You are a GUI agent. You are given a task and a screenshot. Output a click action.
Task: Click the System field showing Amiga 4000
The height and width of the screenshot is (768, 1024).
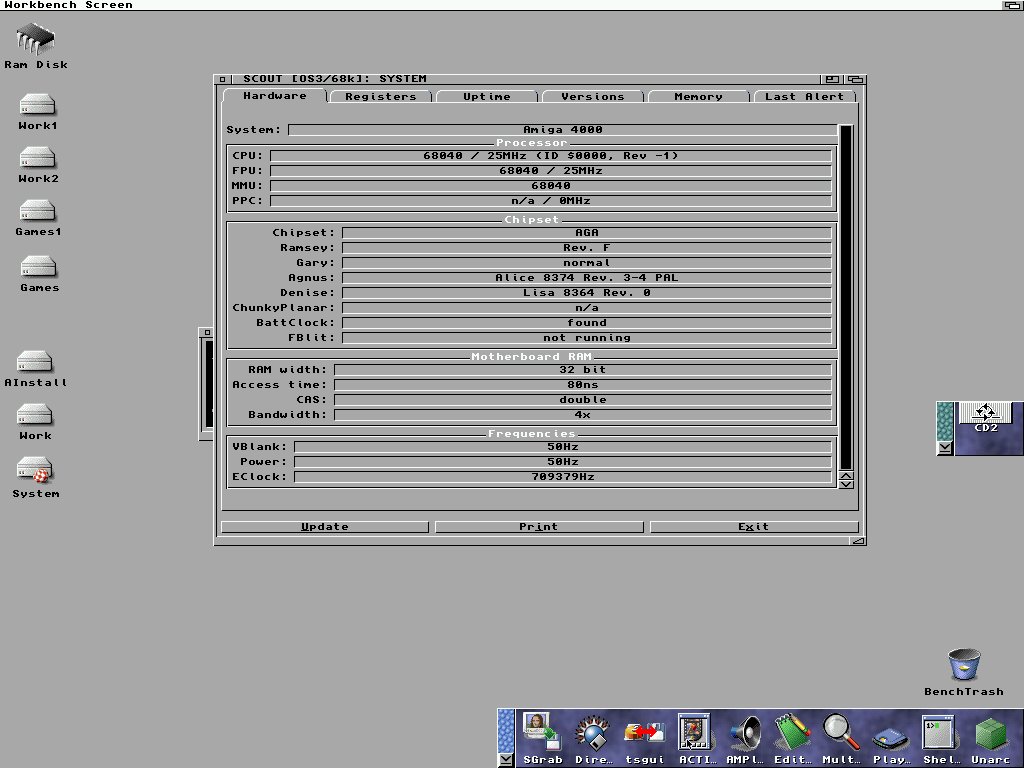coord(562,130)
